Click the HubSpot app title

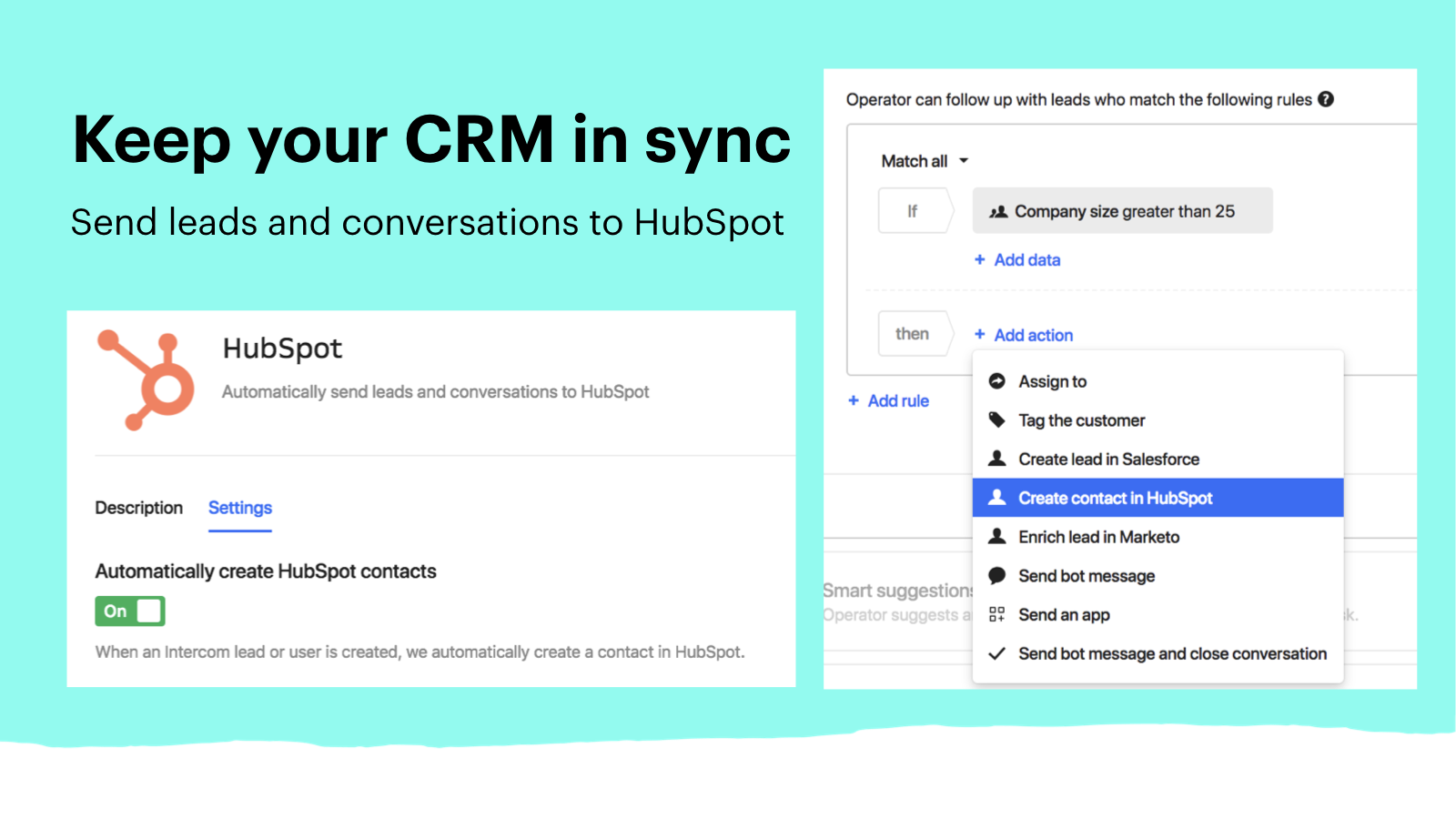coord(283,349)
